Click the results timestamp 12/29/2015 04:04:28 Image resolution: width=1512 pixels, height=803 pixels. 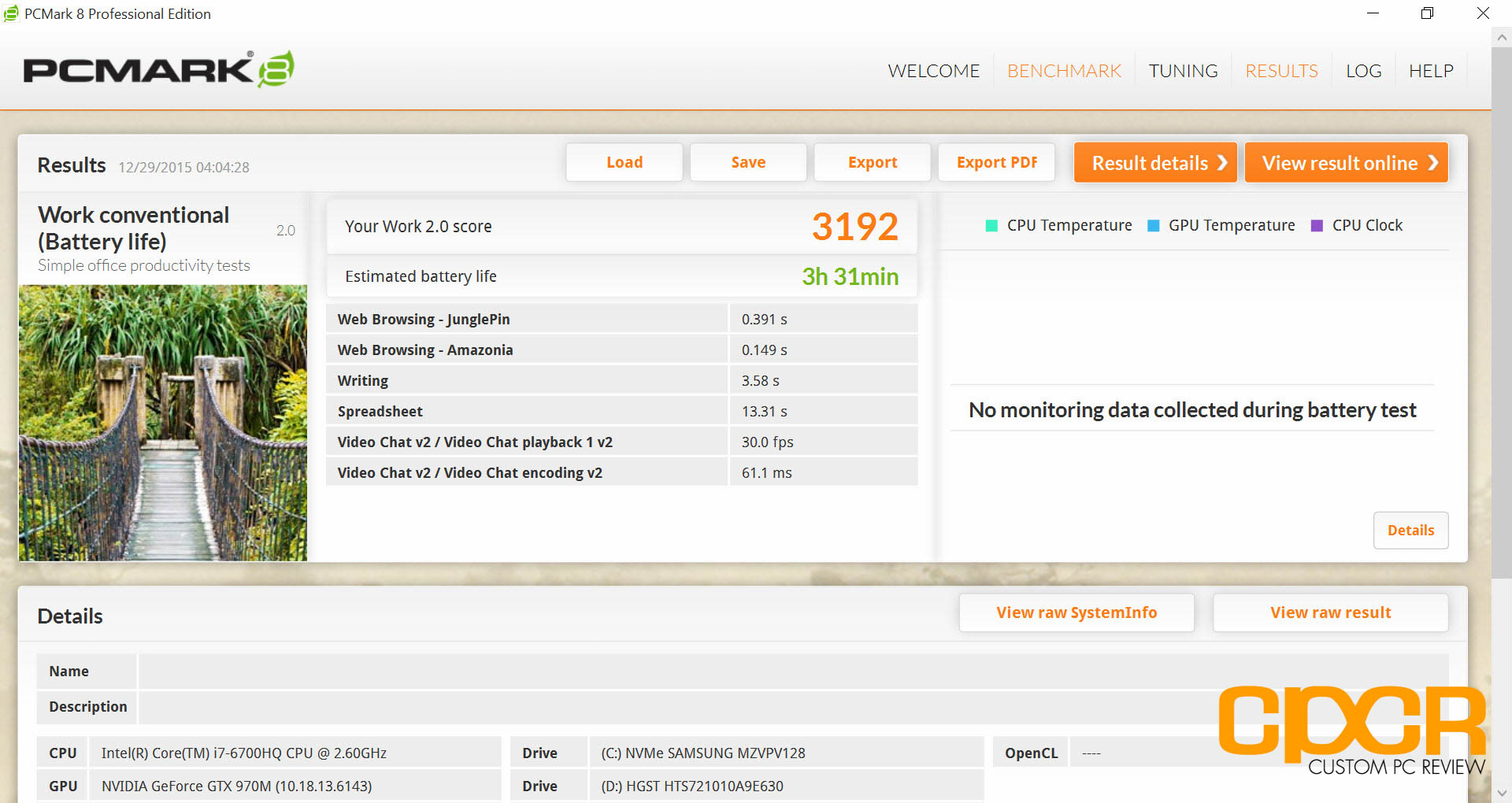click(x=183, y=167)
